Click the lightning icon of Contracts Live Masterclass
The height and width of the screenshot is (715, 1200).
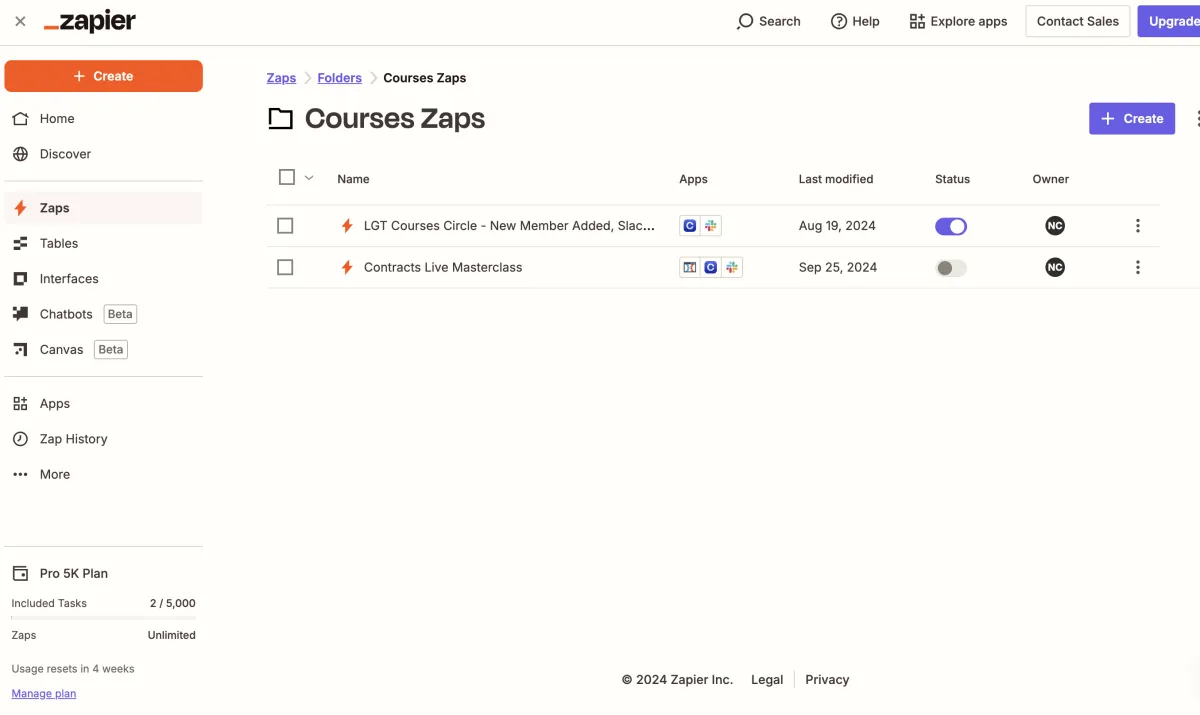[347, 267]
